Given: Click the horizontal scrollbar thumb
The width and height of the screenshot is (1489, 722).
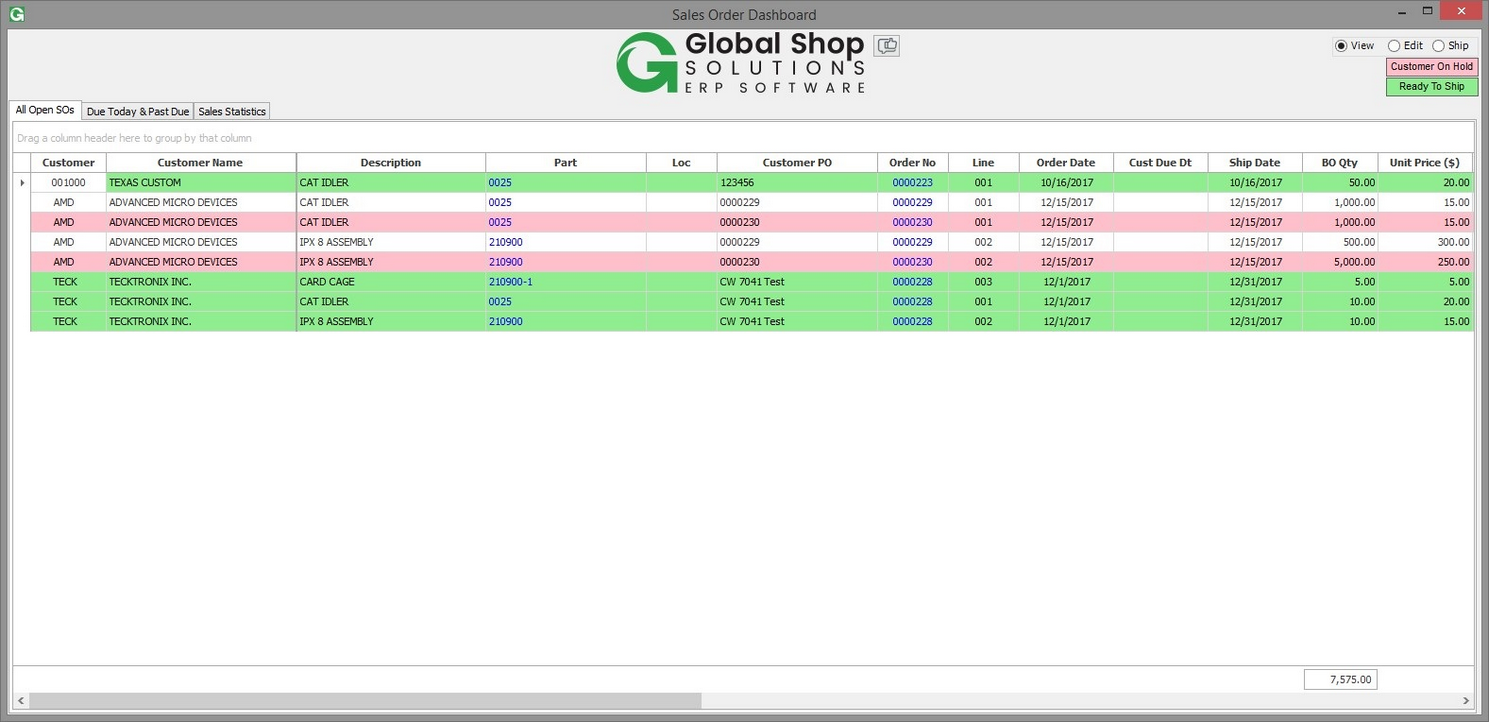Looking at the screenshot, I should click(x=365, y=701).
